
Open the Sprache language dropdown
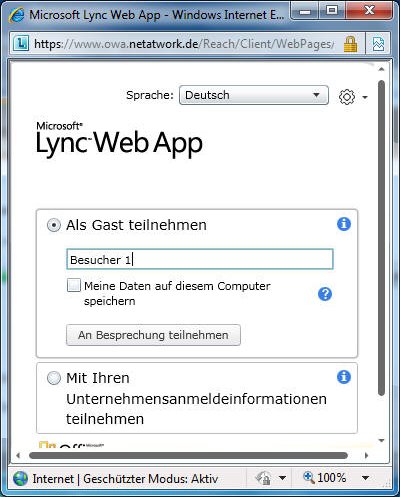254,95
